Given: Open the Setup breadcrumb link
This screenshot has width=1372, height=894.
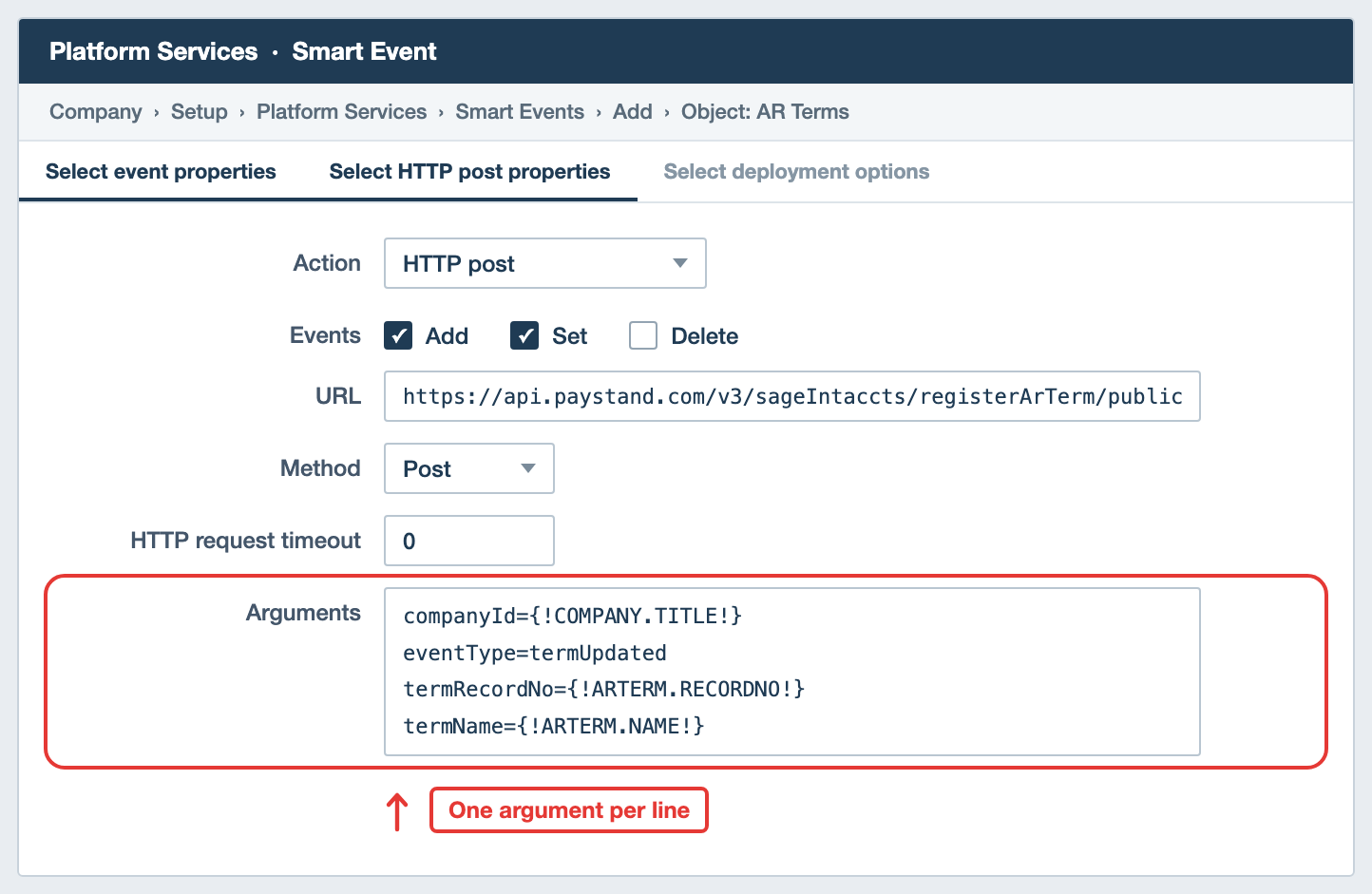Looking at the screenshot, I should (199, 111).
